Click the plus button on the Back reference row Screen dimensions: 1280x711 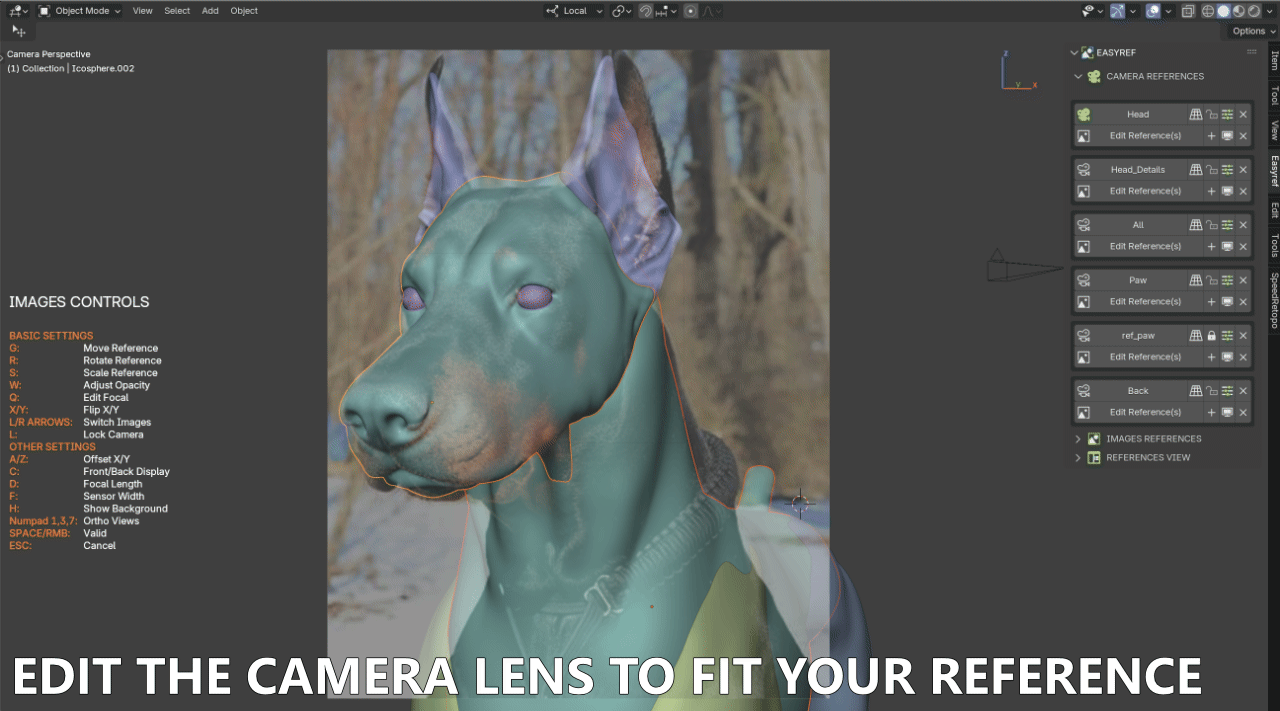tap(1212, 412)
